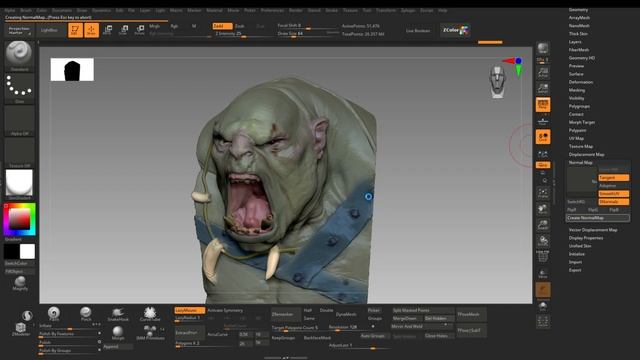Toggle the SNormals normal map option

tap(614, 202)
